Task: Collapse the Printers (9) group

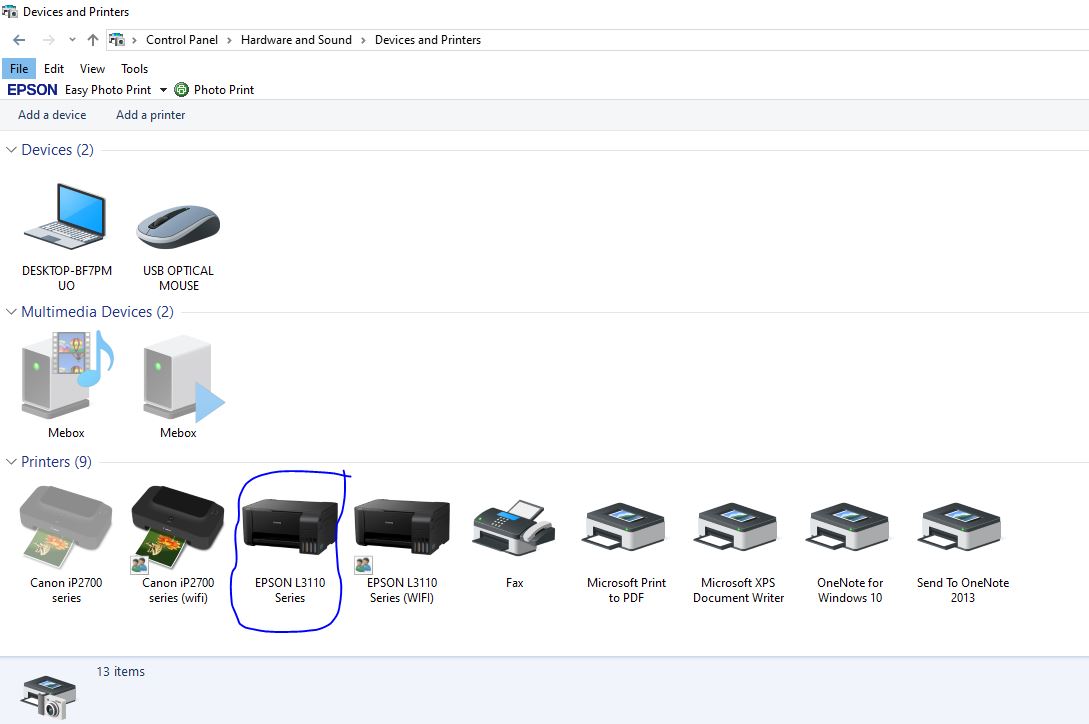Action: [11, 462]
